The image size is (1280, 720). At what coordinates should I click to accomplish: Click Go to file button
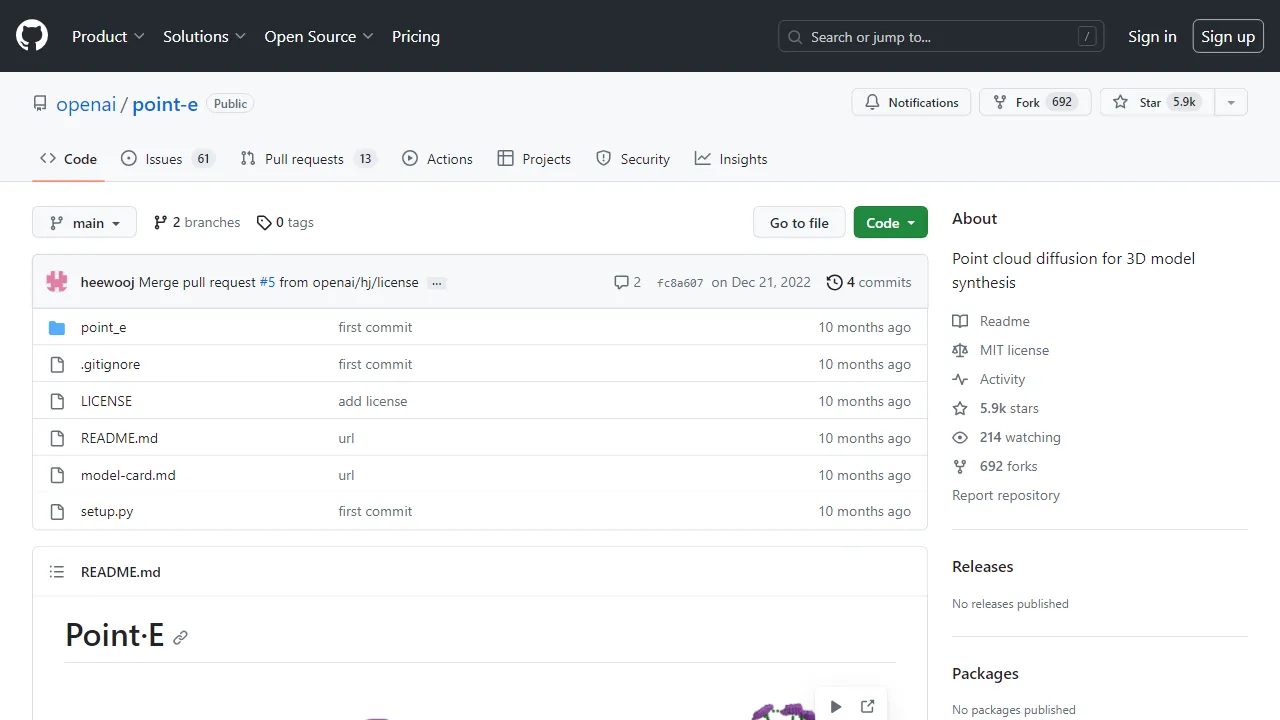[x=799, y=222]
